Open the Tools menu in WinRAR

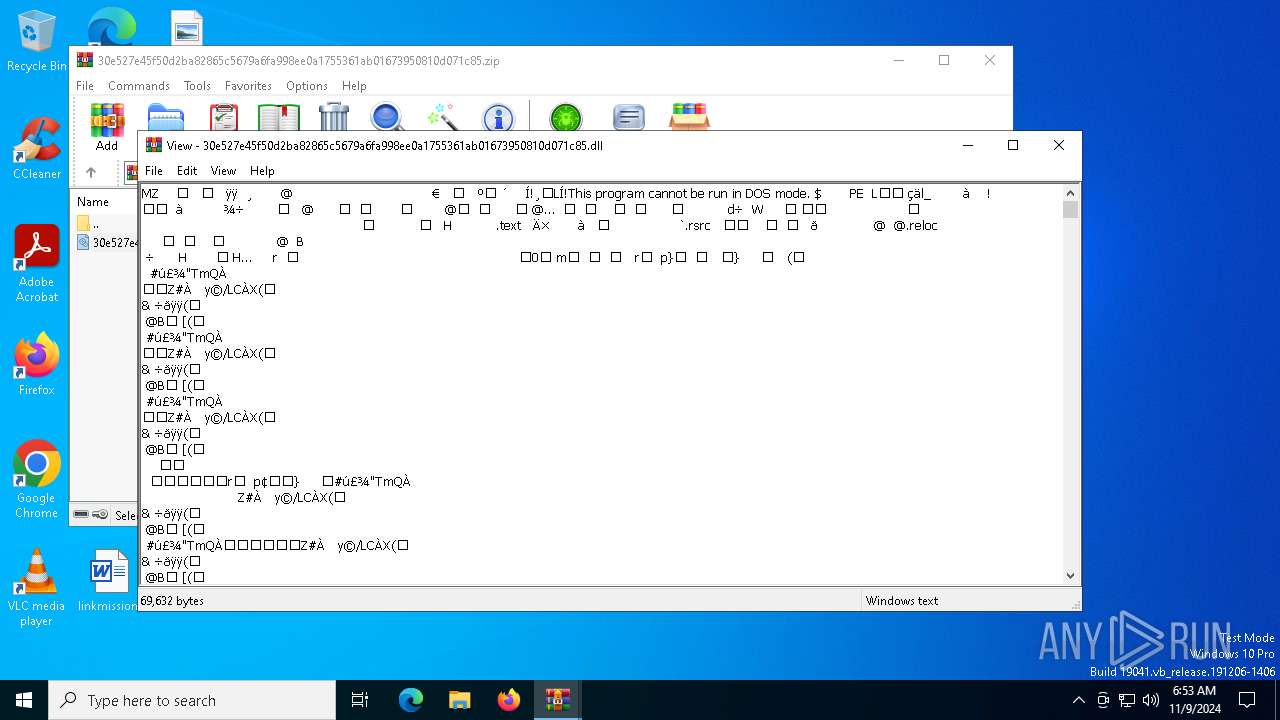[x=197, y=86]
